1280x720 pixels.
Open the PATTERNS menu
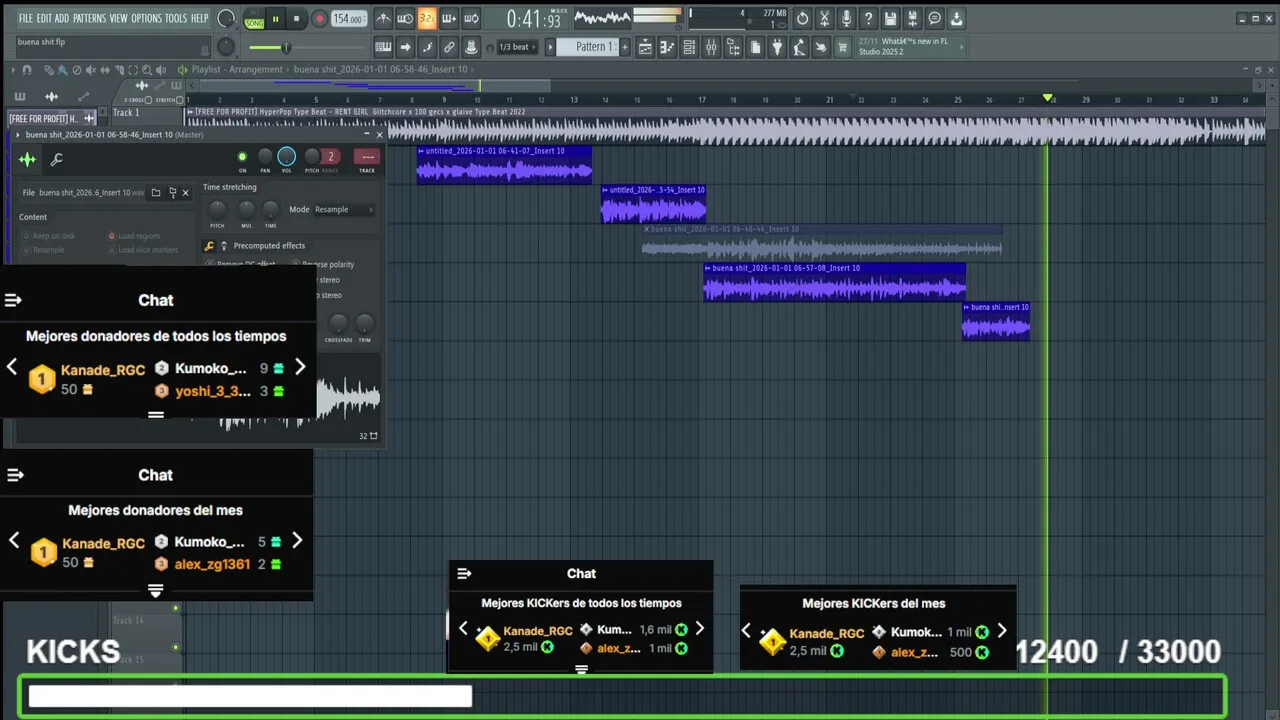89,18
